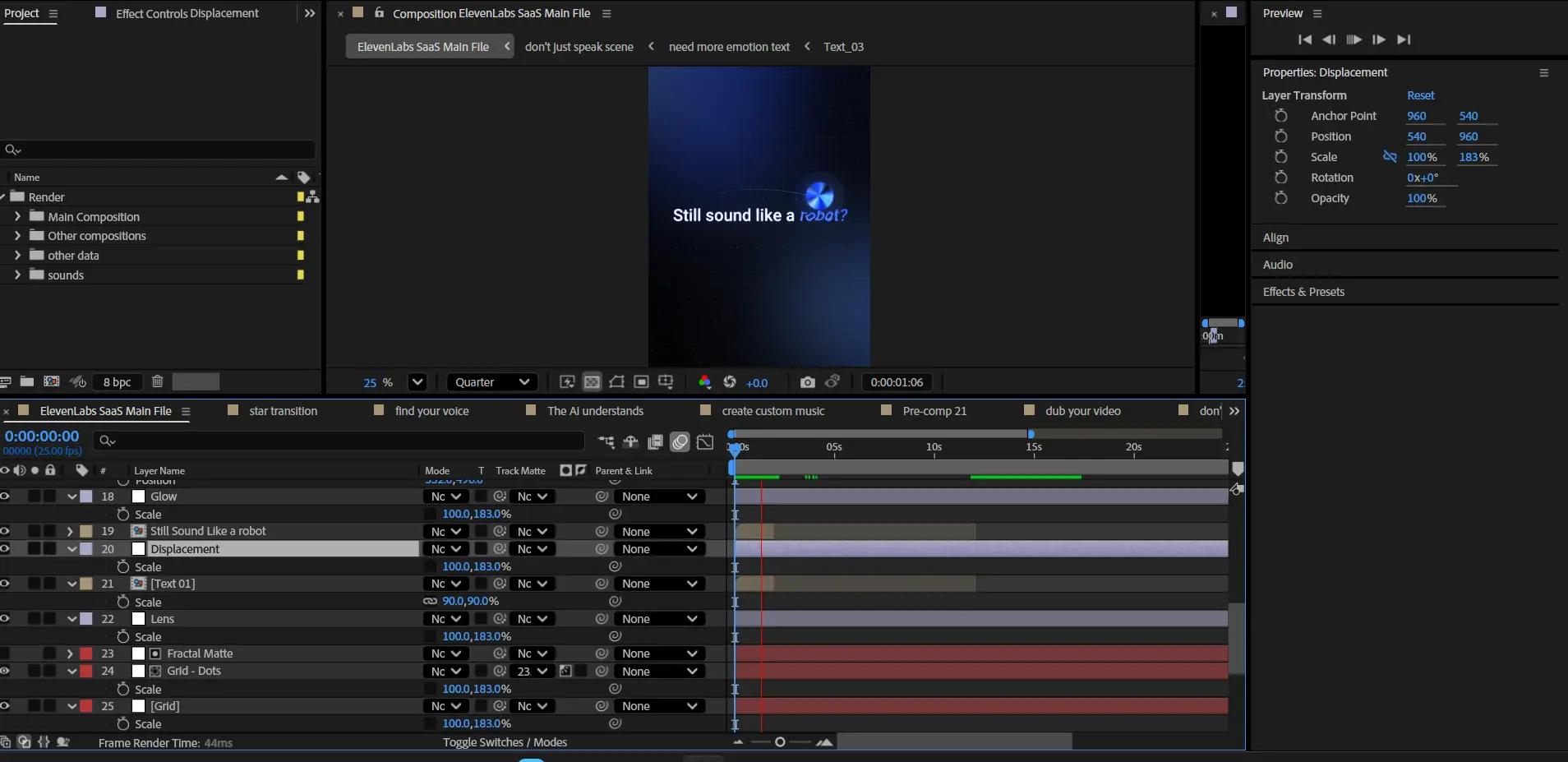Unlink the Scale constrain proportions toggle
Image resolution: width=1568 pixels, height=762 pixels.
point(1390,157)
